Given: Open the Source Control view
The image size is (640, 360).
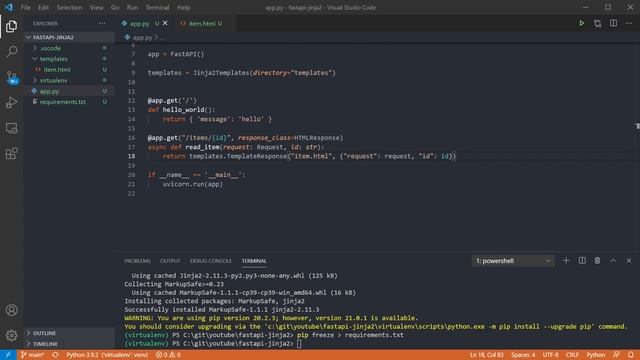Looking at the screenshot, I should [x=11, y=78].
